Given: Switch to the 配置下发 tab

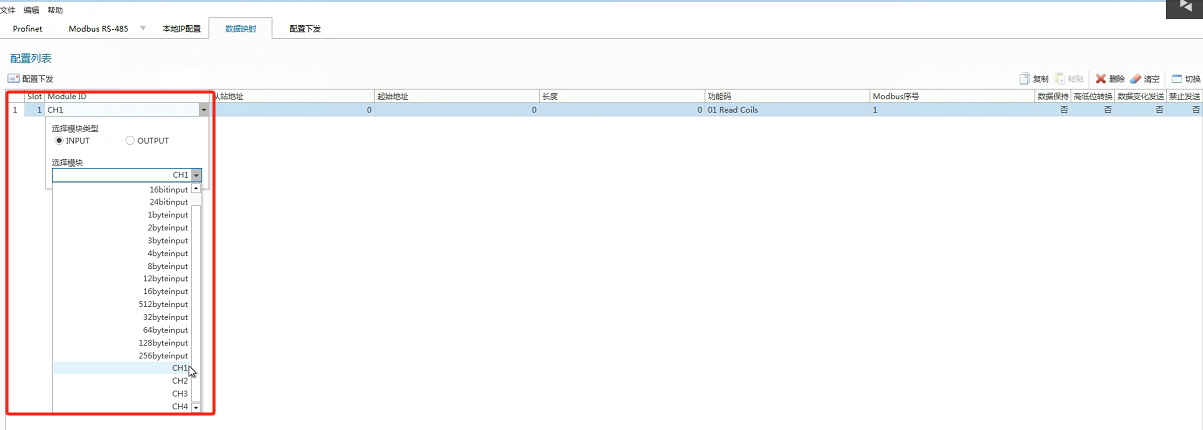Looking at the screenshot, I should [305, 28].
